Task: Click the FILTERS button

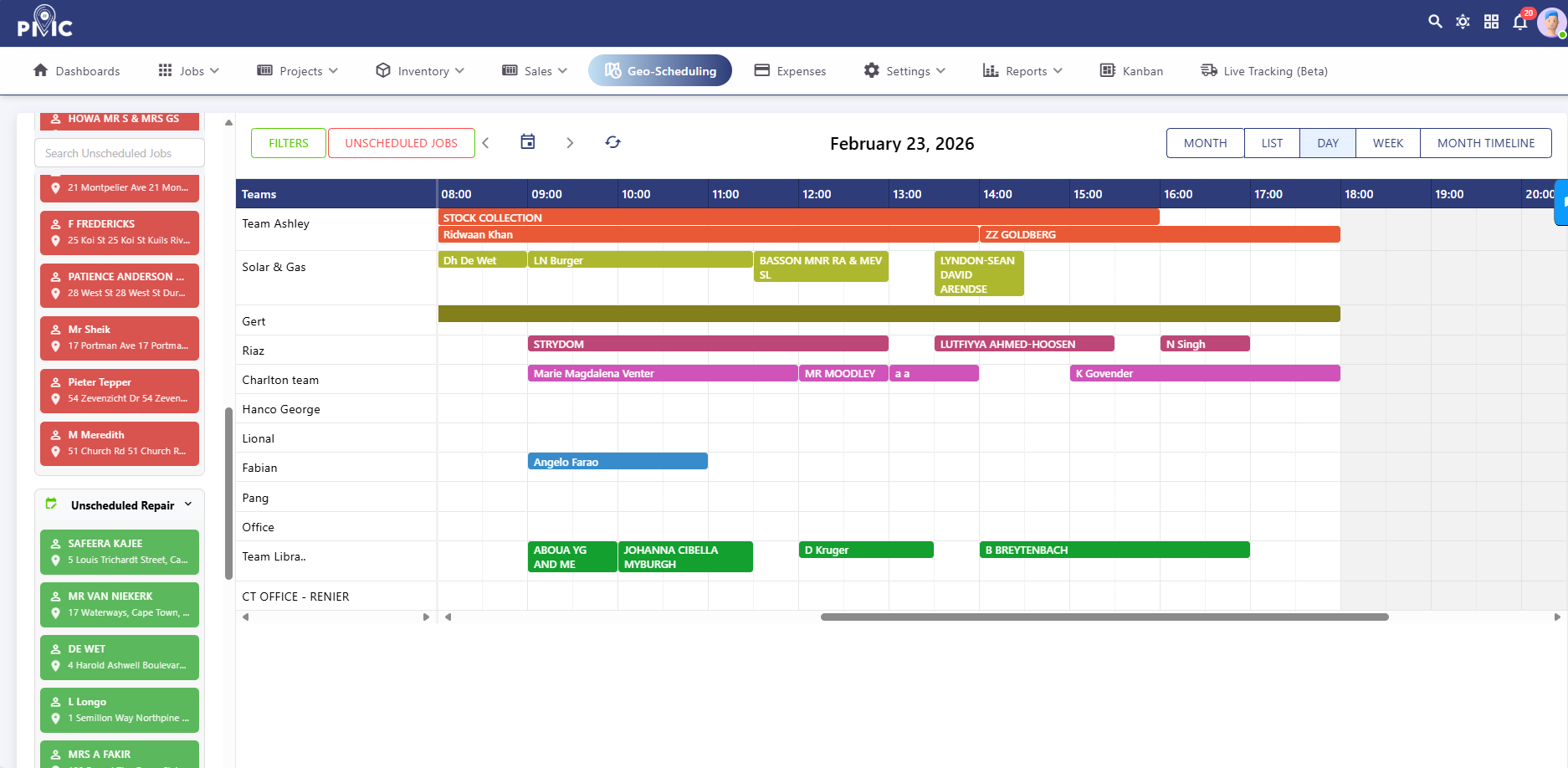Action: click(289, 143)
